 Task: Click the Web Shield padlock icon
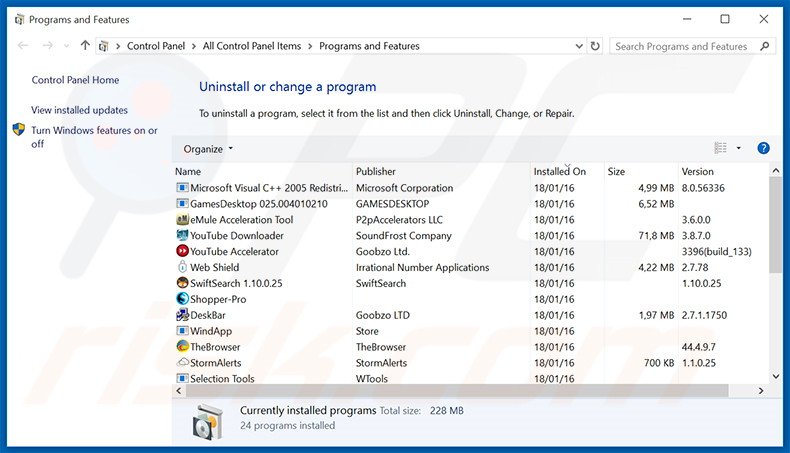click(182, 267)
